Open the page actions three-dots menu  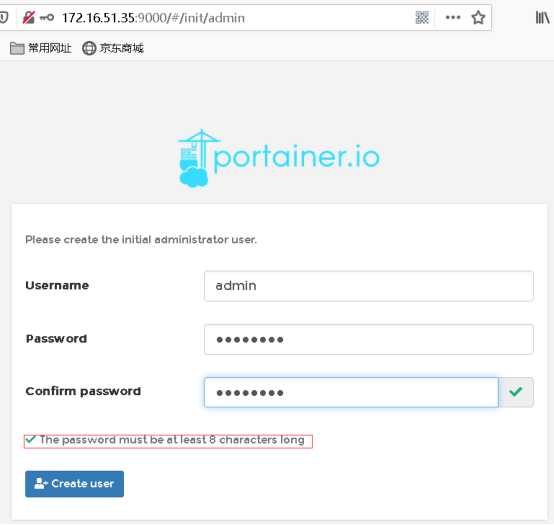click(453, 17)
